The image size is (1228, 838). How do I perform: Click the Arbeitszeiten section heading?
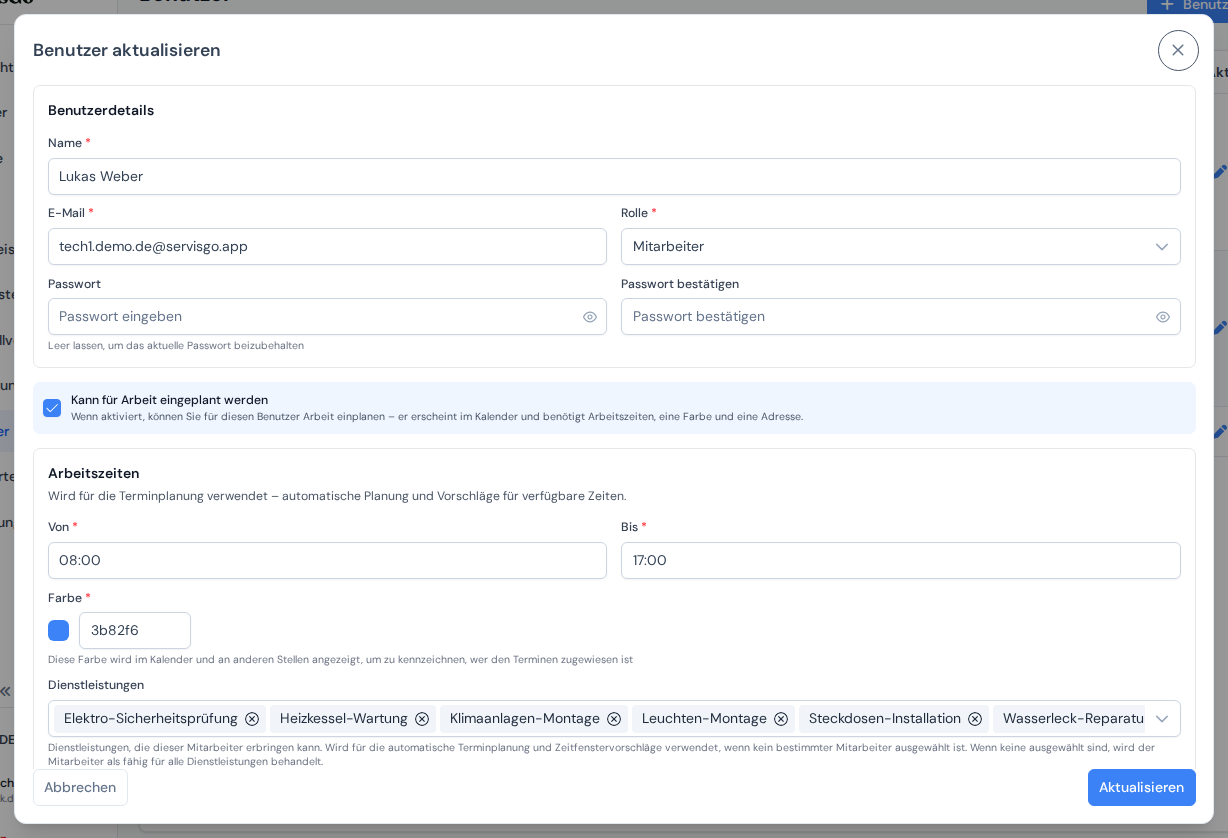[94, 474]
